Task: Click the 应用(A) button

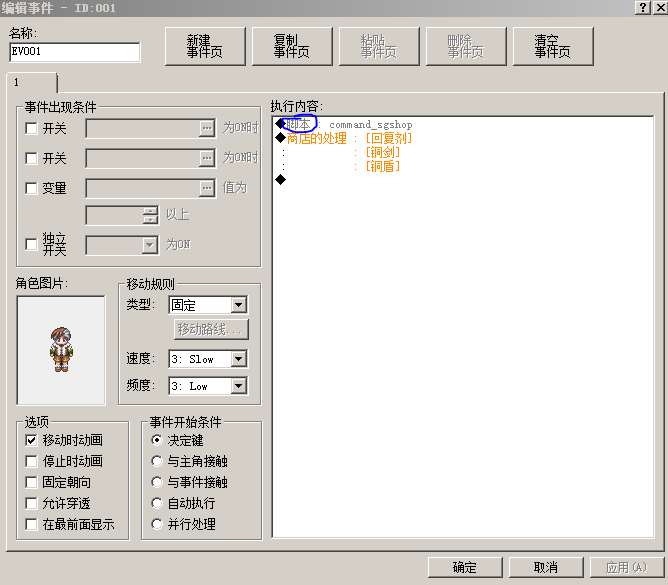Action: [x=627, y=567]
